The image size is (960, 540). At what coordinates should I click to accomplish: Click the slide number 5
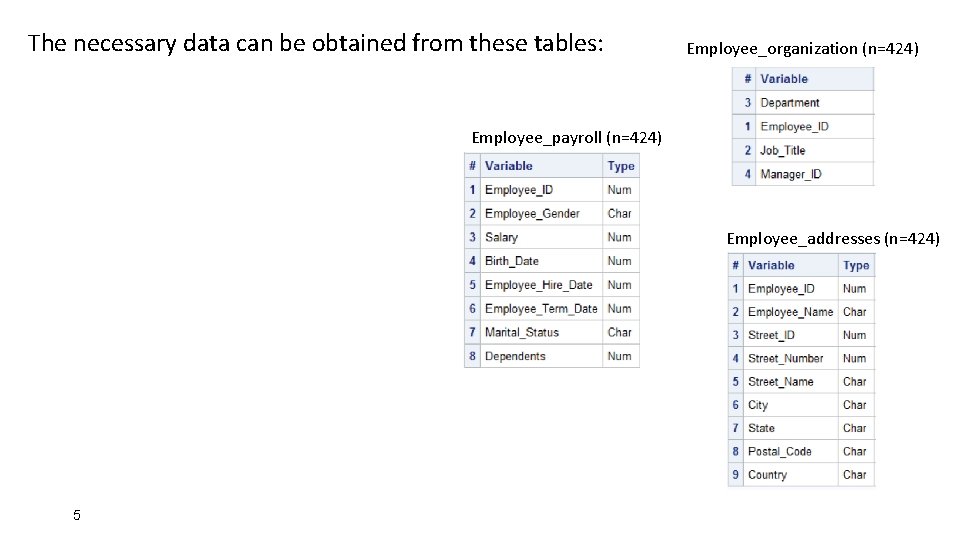click(76, 515)
